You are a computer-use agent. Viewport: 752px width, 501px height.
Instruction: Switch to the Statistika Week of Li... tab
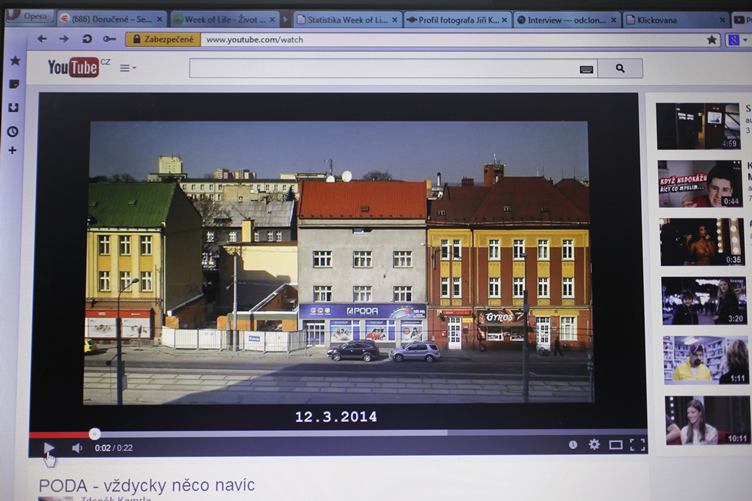click(347, 20)
